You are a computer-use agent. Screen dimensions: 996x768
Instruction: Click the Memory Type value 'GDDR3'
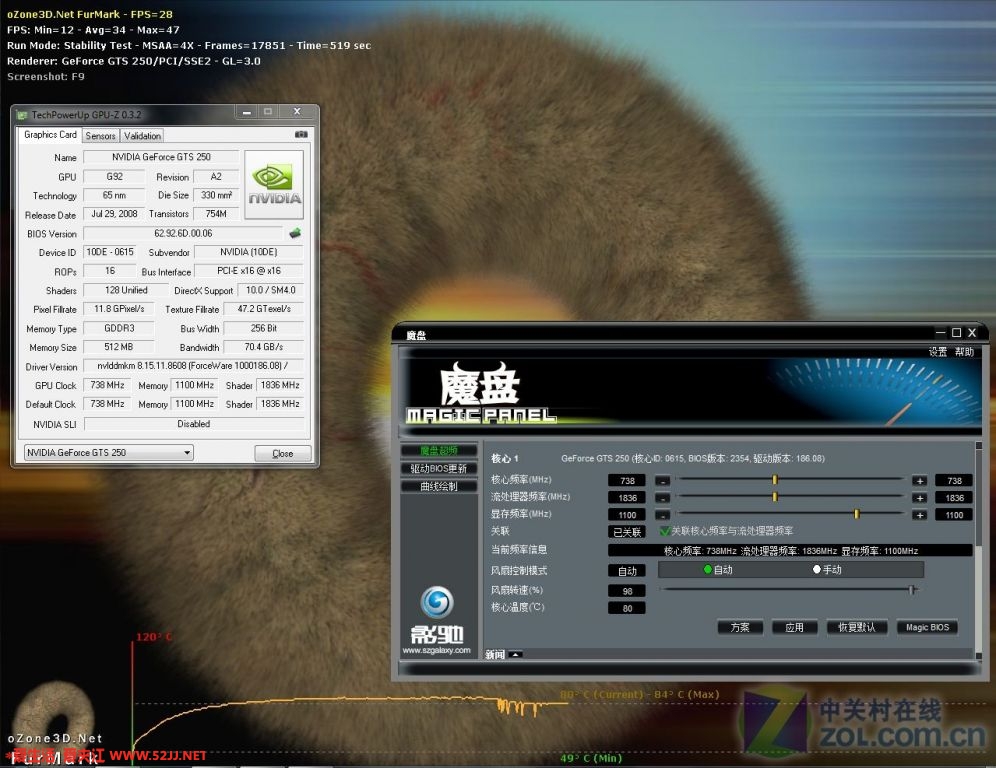(119, 328)
